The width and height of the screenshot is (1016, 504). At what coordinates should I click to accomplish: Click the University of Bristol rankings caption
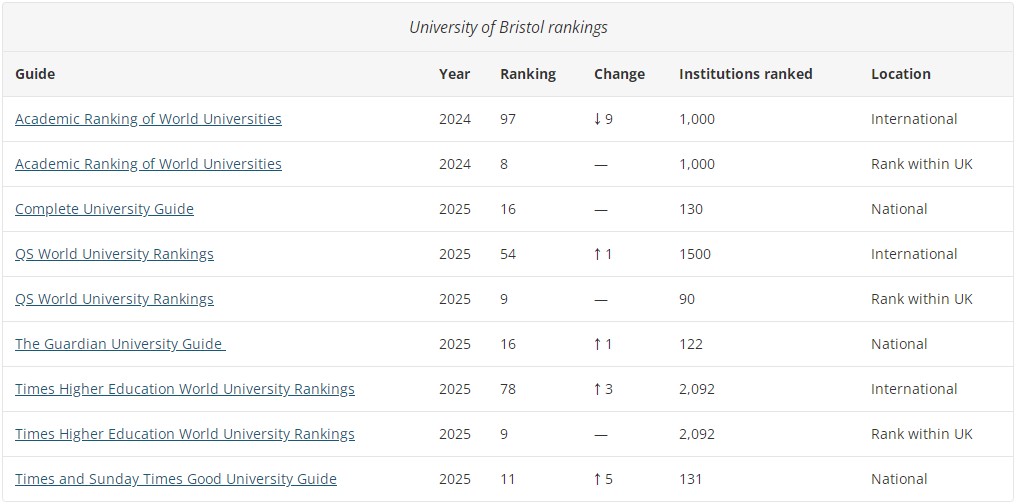(508, 27)
